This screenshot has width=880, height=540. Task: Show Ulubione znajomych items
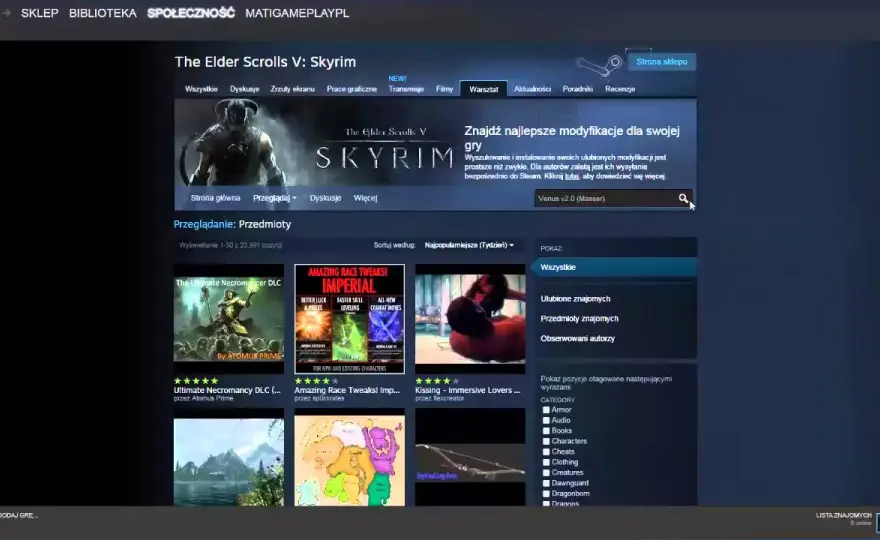click(x=575, y=299)
